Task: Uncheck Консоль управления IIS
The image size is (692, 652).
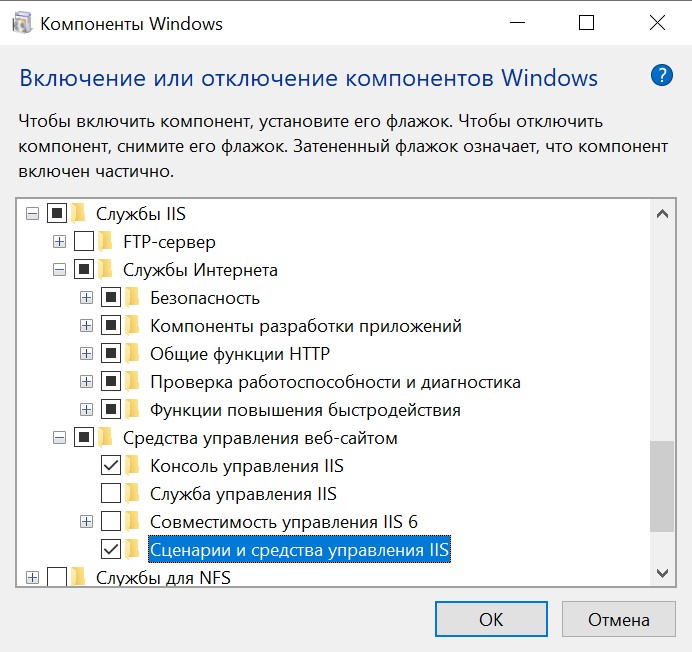Action: pos(111,466)
